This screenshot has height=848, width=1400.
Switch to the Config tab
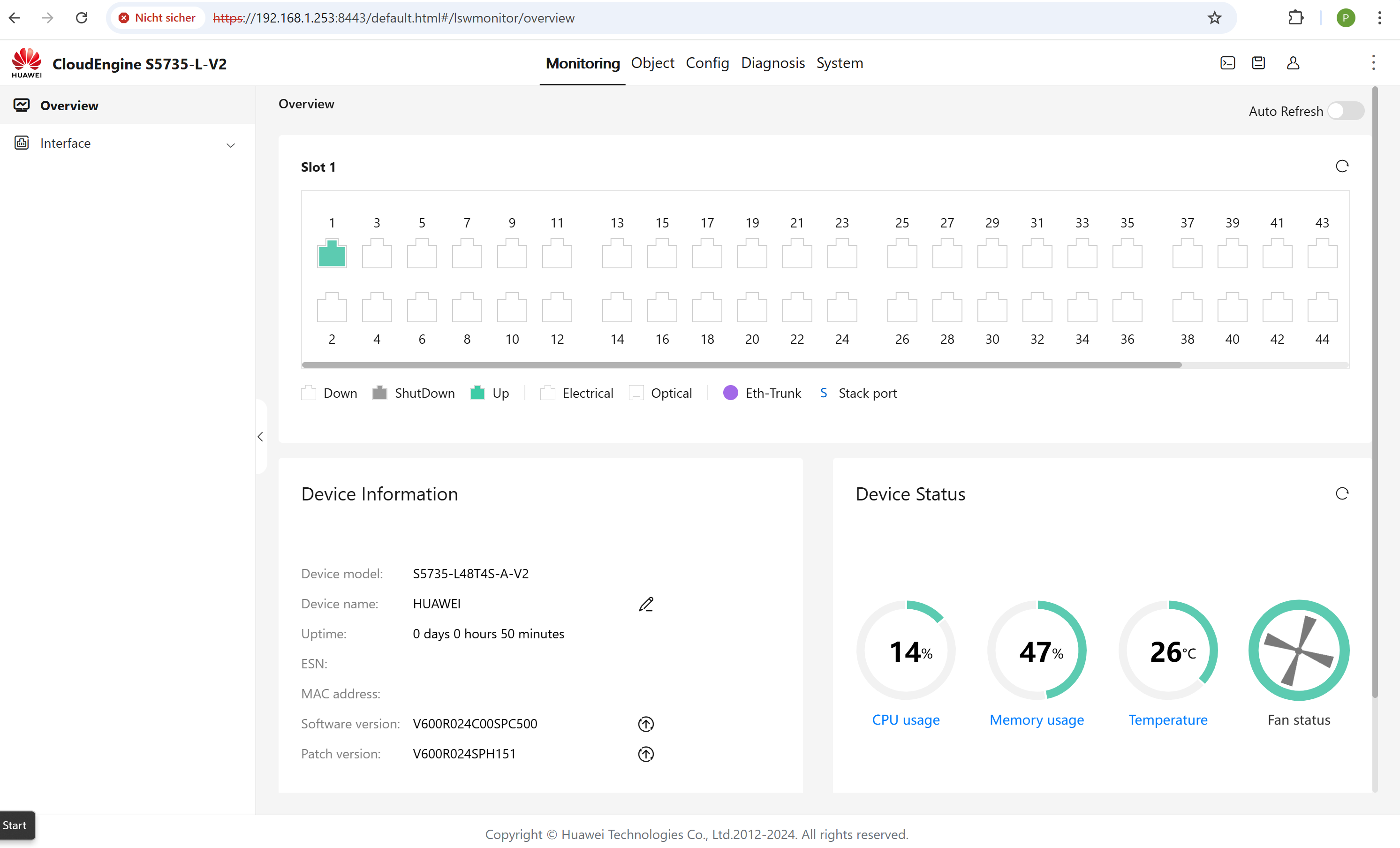click(707, 63)
